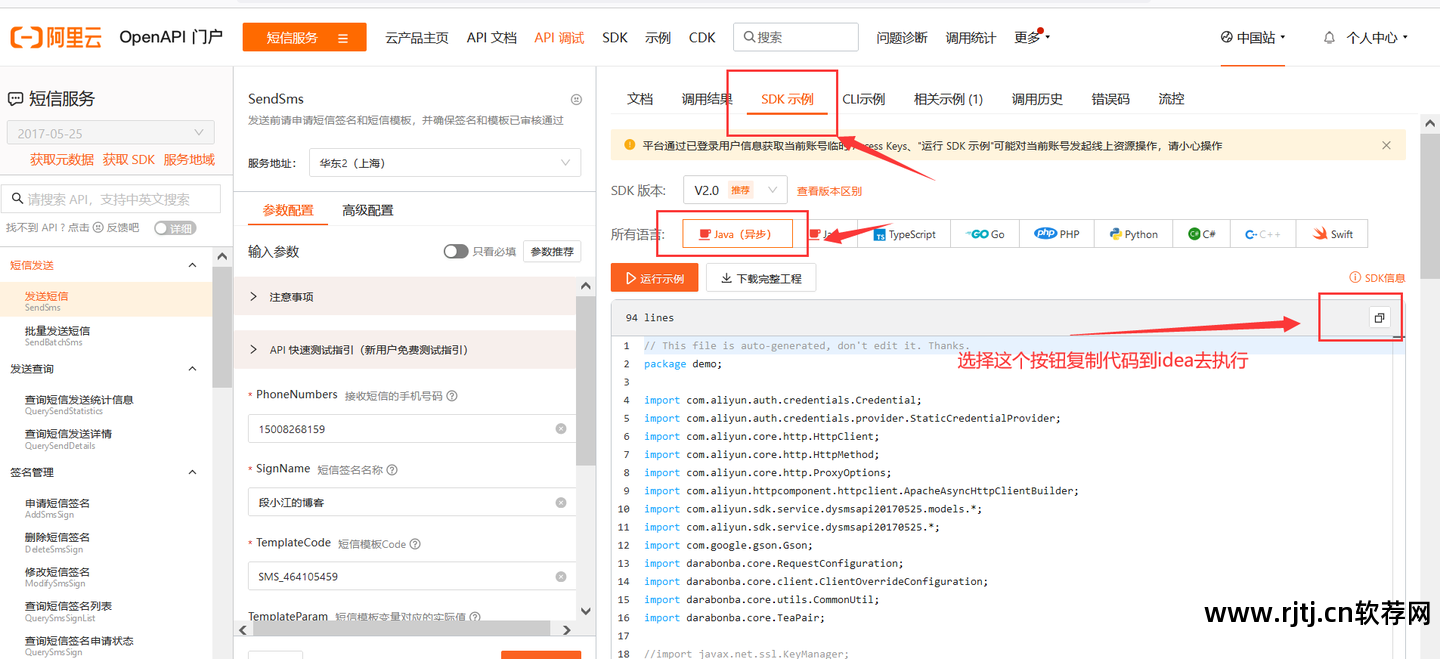Click the help icon next to TemplateCode
1440x659 pixels.
pos(415,544)
